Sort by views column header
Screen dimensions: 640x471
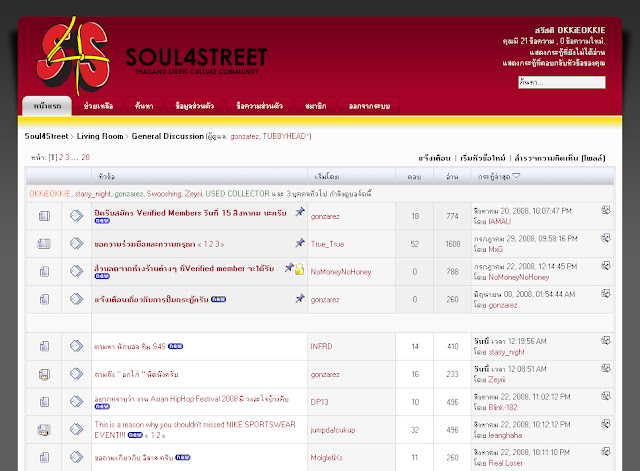[x=452, y=177]
